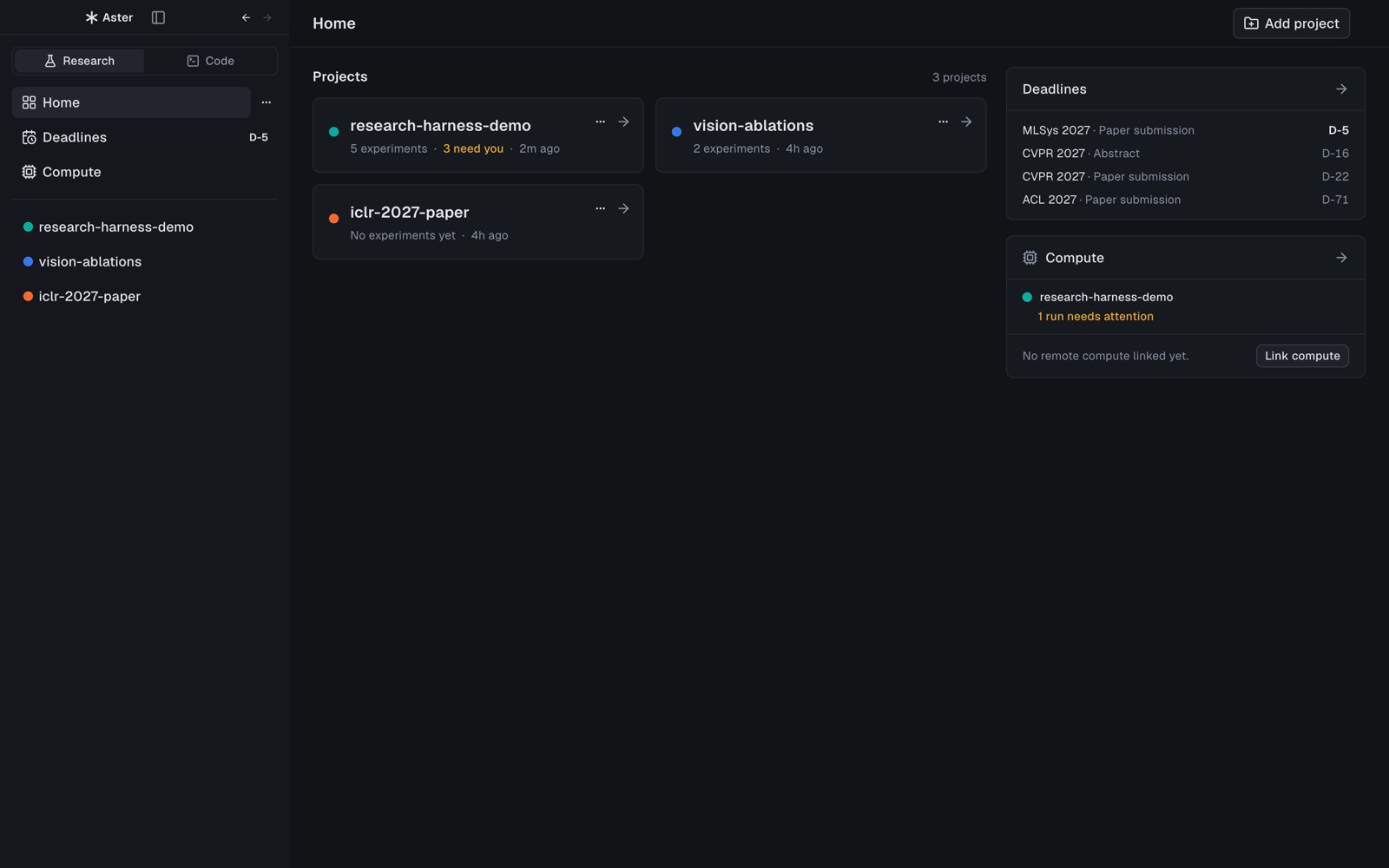This screenshot has height=868, width=1389.
Task: Select Home in the sidebar
Action: click(131, 102)
